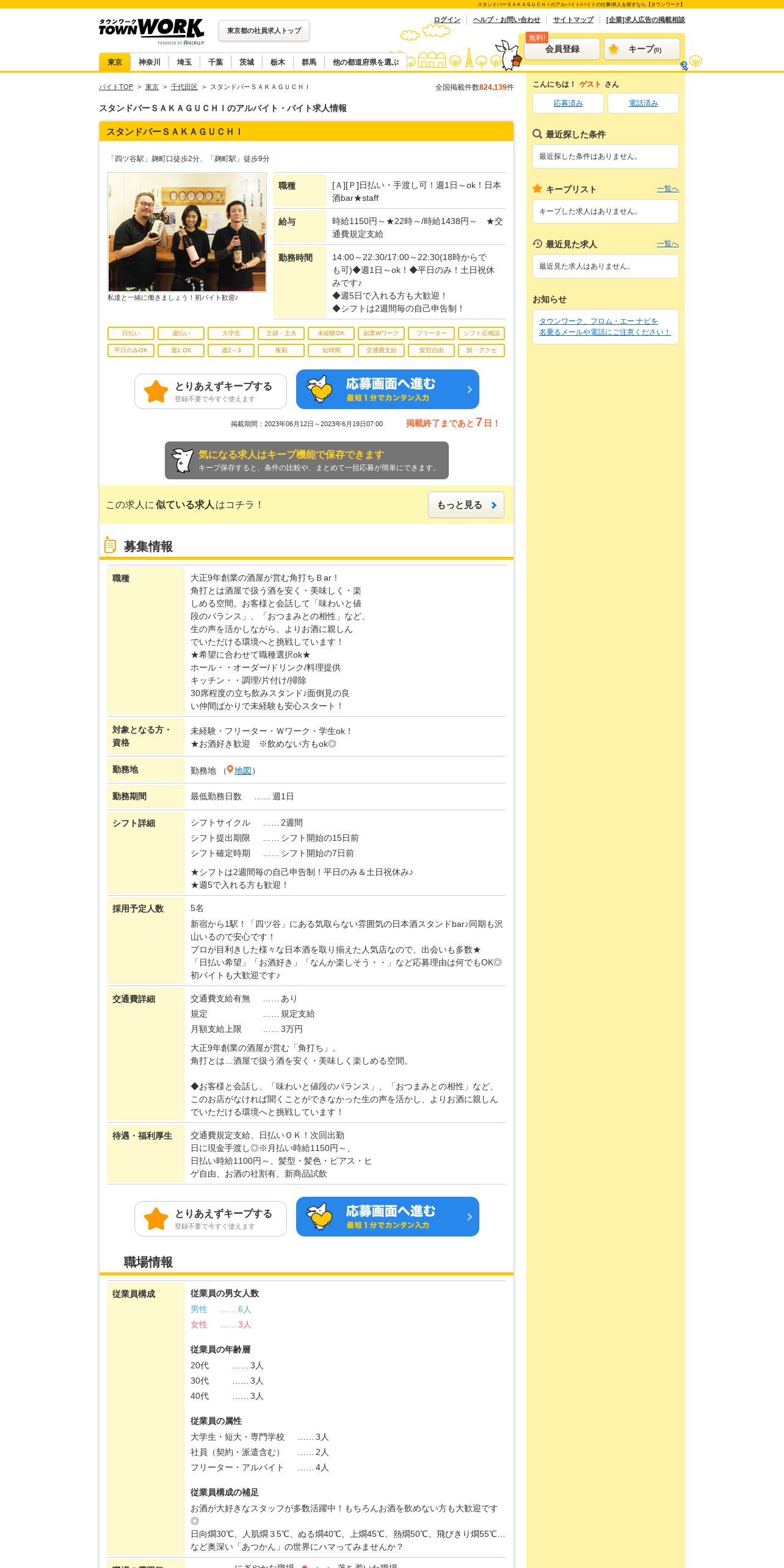Click the orange star icon on the upper Keep button

point(156,391)
